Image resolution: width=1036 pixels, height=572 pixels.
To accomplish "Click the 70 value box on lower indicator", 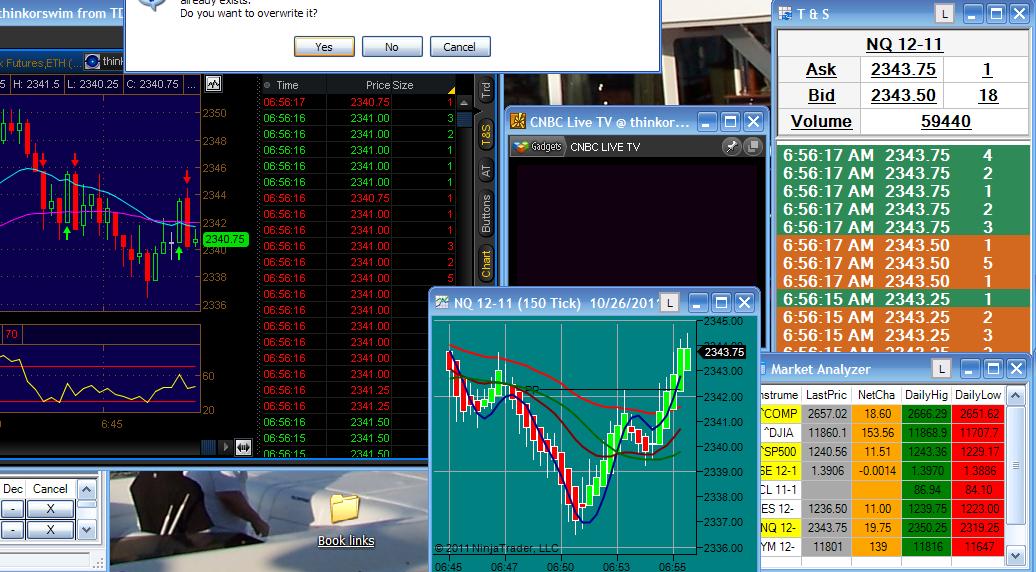I will pyautogui.click(x=12, y=334).
